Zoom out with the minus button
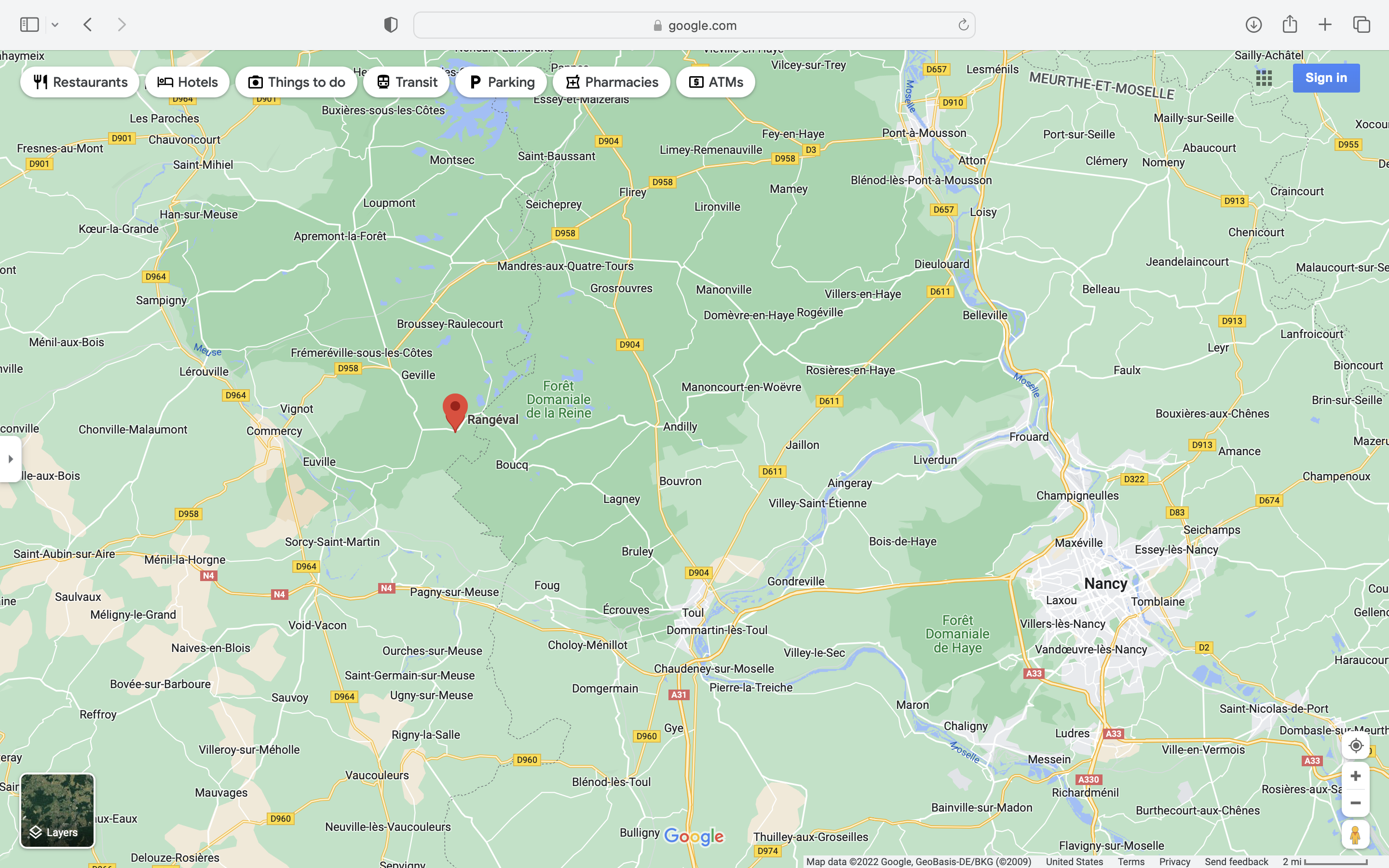This screenshot has width=1389, height=868. point(1355,803)
